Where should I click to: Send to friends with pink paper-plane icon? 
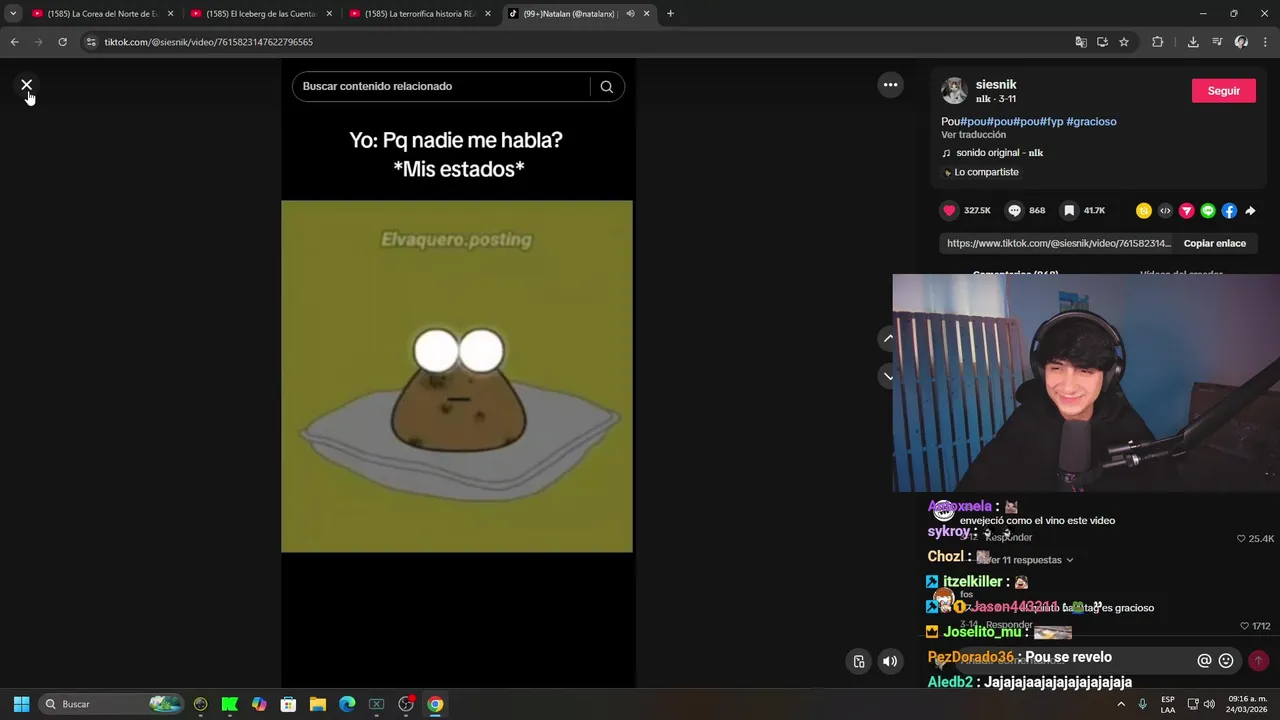coord(1186,210)
